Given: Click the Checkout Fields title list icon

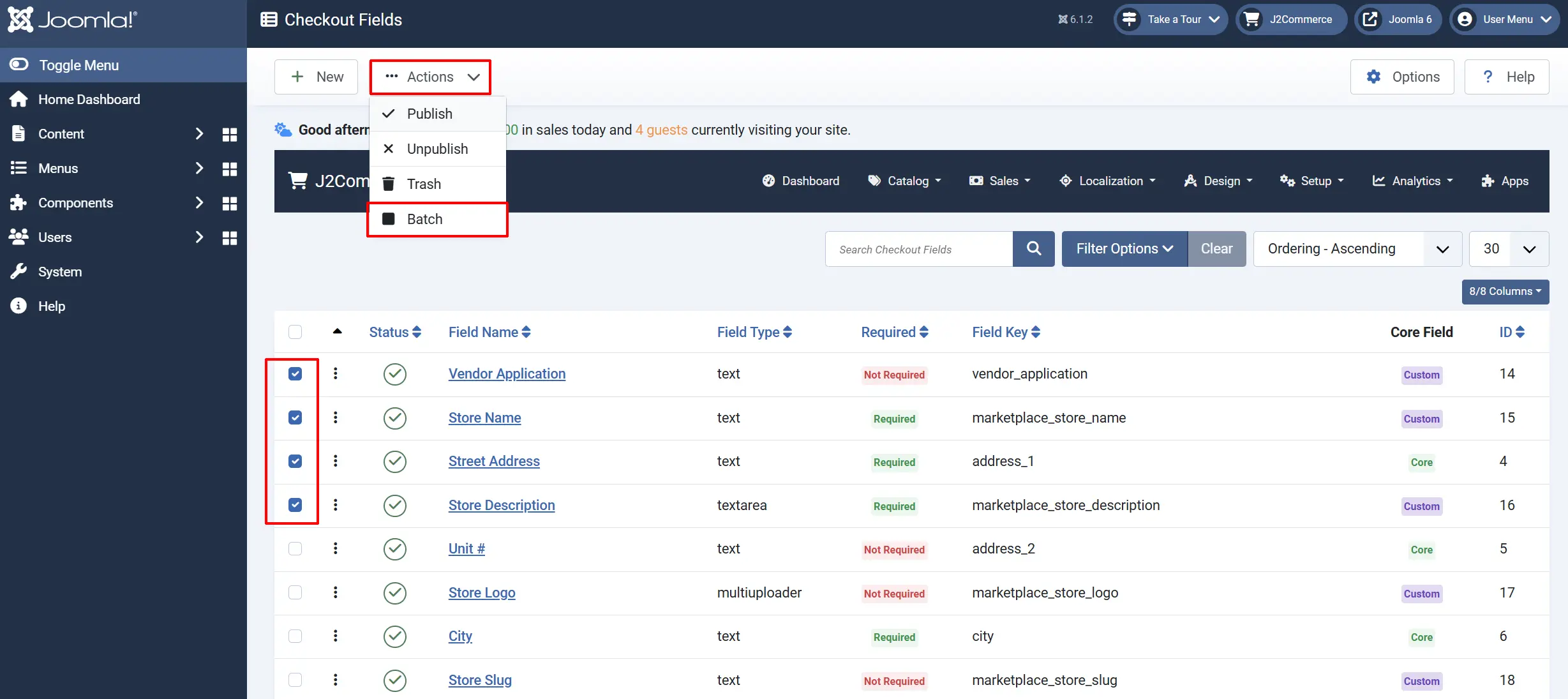Looking at the screenshot, I should (269, 20).
